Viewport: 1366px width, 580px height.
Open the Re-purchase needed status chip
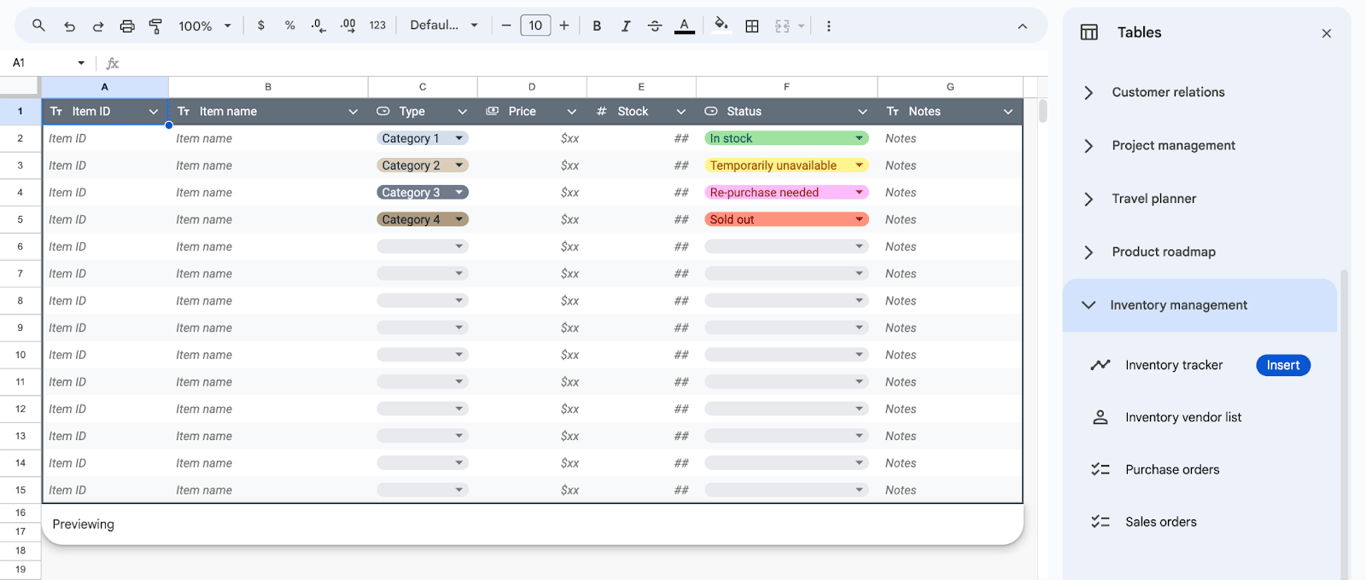(786, 192)
